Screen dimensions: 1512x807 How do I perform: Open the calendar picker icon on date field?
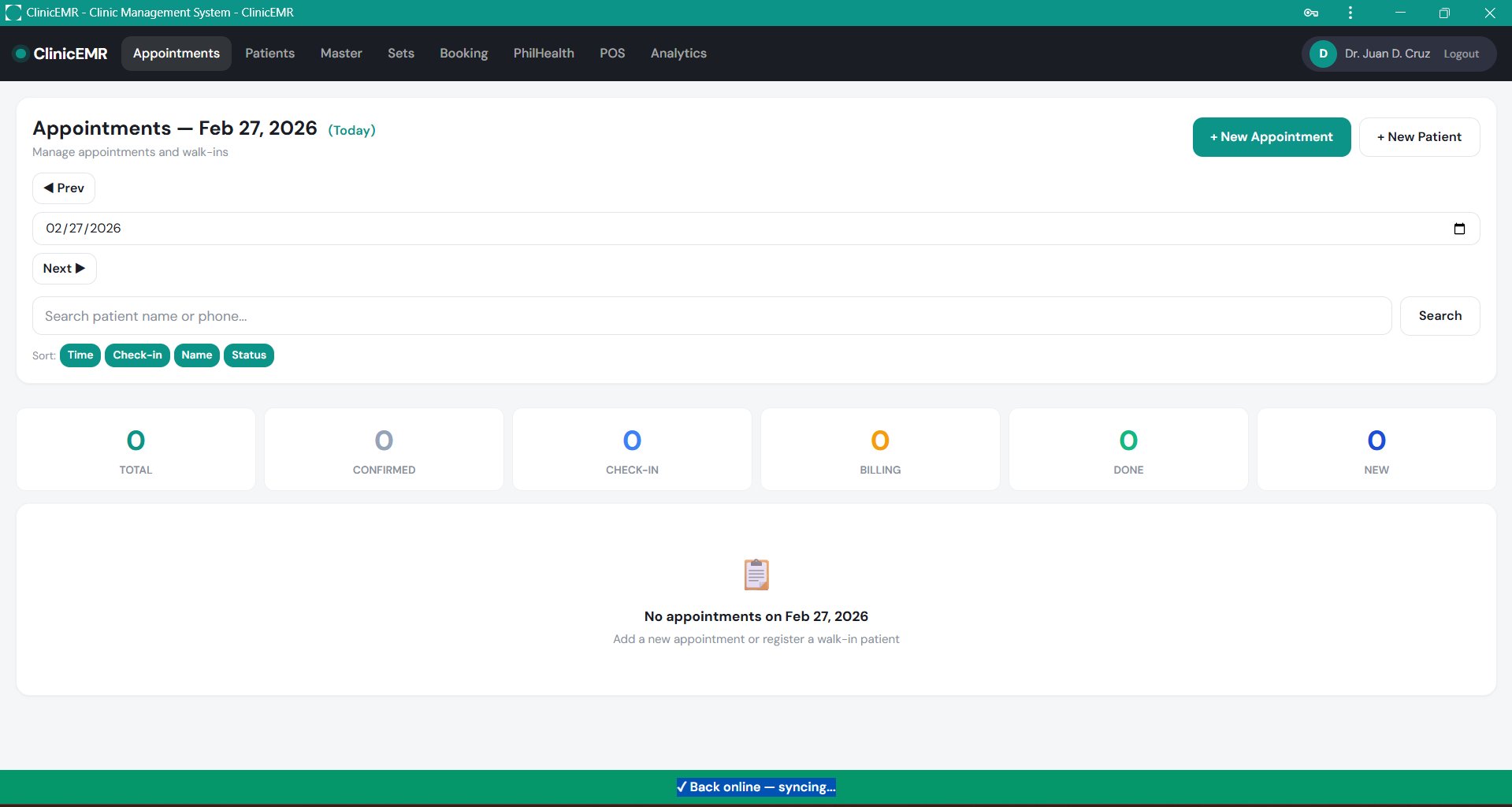point(1459,228)
